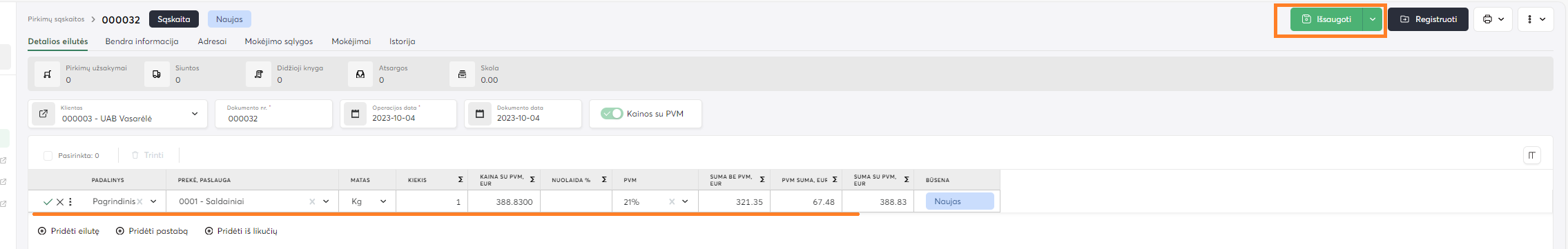Click the Atsargos inventory icon
The height and width of the screenshot is (249, 1568).
(360, 74)
